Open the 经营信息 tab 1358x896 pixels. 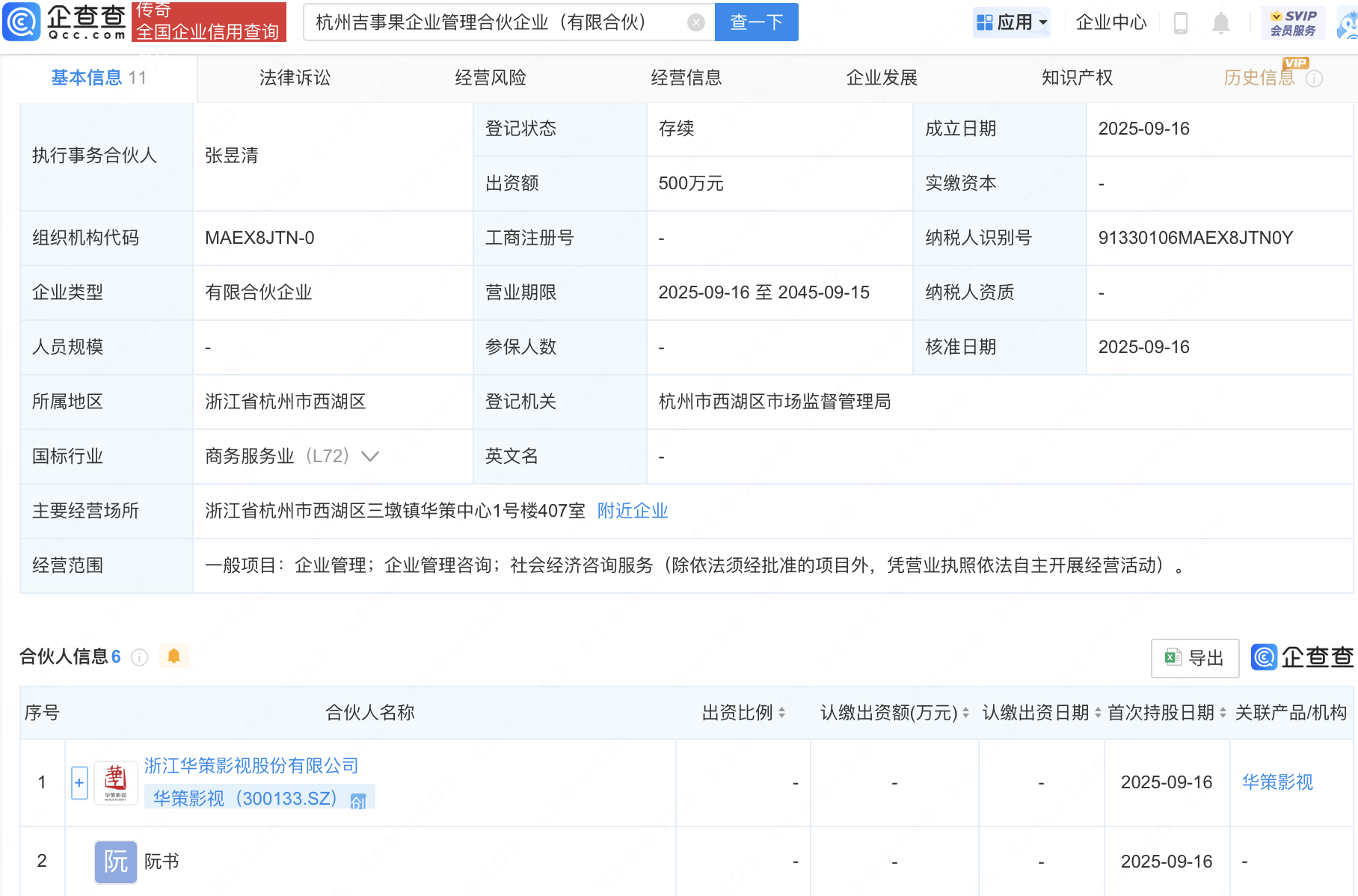point(686,78)
